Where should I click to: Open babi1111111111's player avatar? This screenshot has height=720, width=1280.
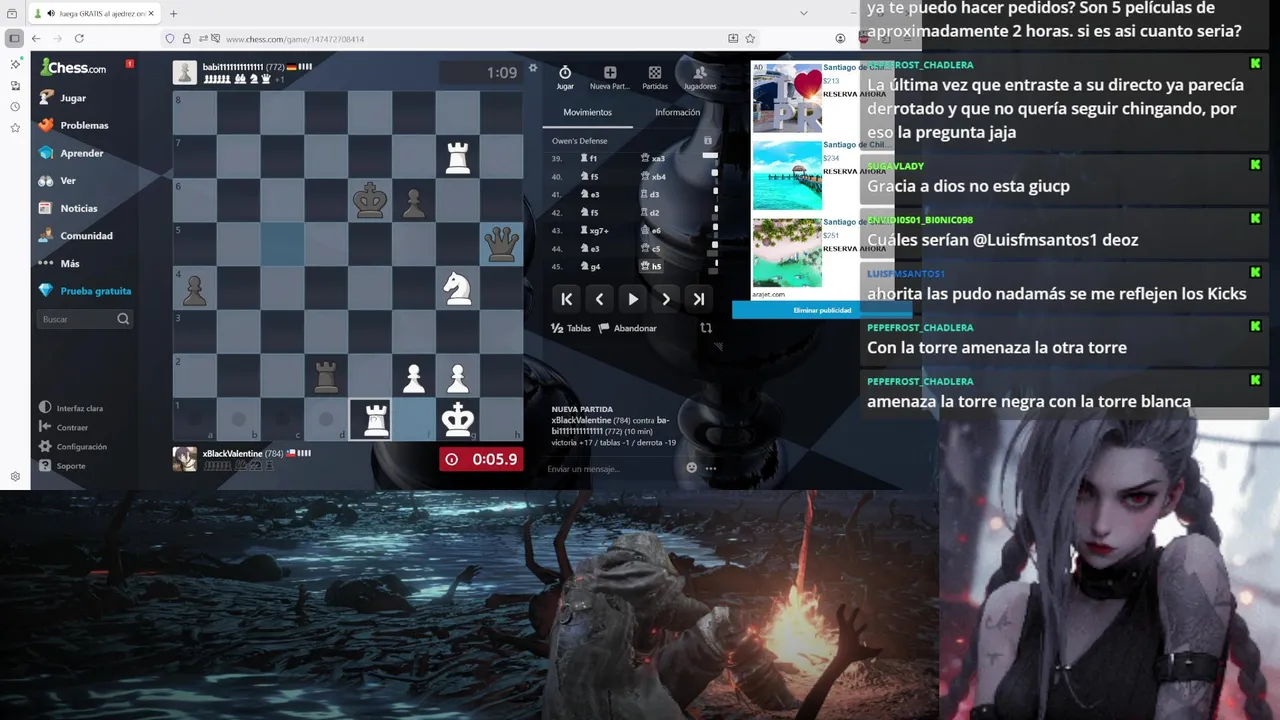[185, 73]
